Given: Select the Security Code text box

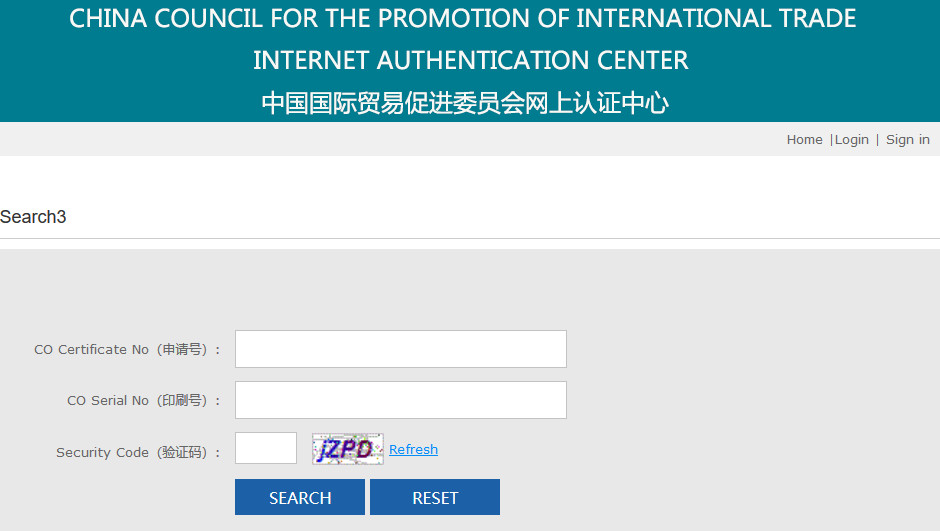Looking at the screenshot, I should tap(266, 448).
